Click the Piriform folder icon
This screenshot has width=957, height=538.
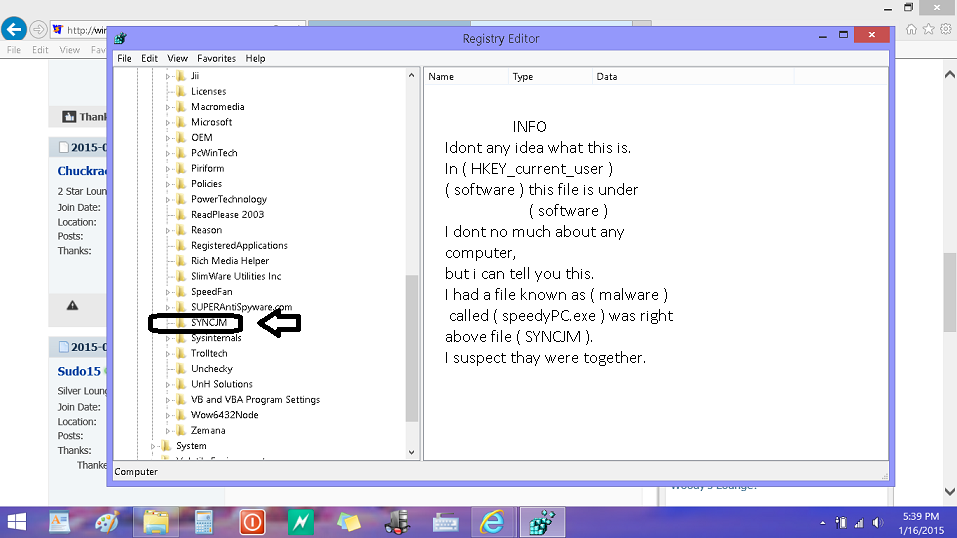[181, 169]
